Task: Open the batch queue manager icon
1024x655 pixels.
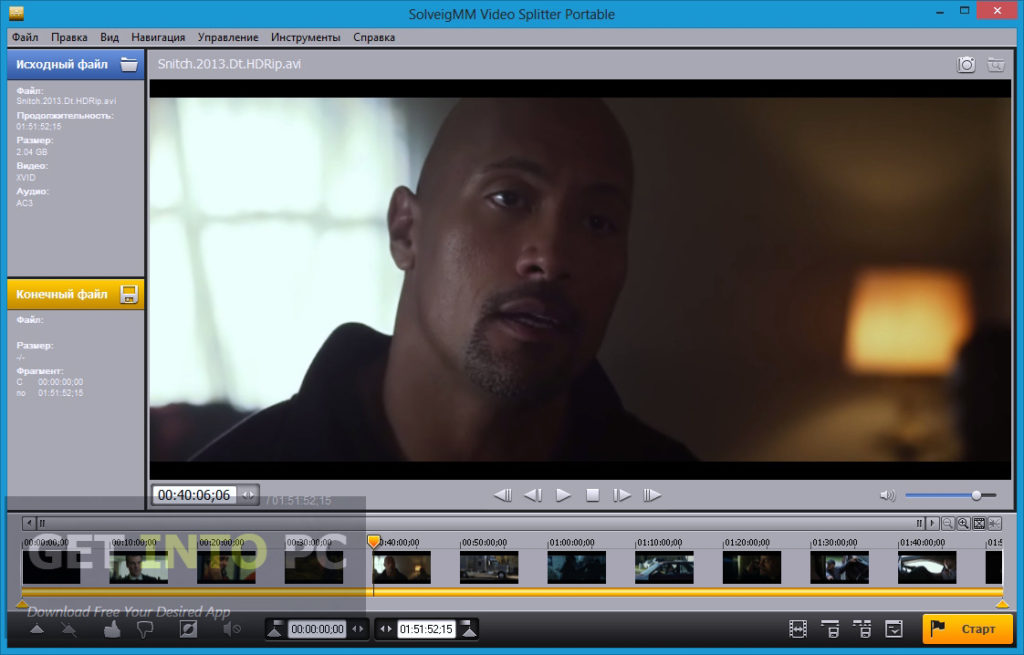Action: tap(894, 629)
